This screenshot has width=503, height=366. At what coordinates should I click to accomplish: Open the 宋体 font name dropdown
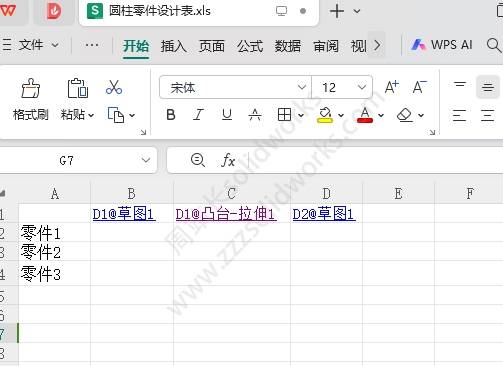(x=302, y=87)
